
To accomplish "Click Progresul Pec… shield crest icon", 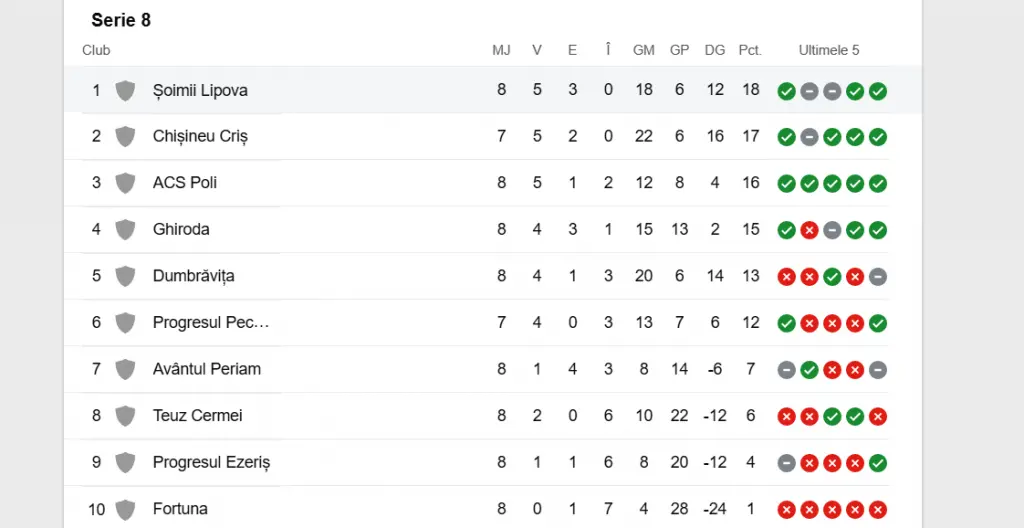I will coord(125,323).
